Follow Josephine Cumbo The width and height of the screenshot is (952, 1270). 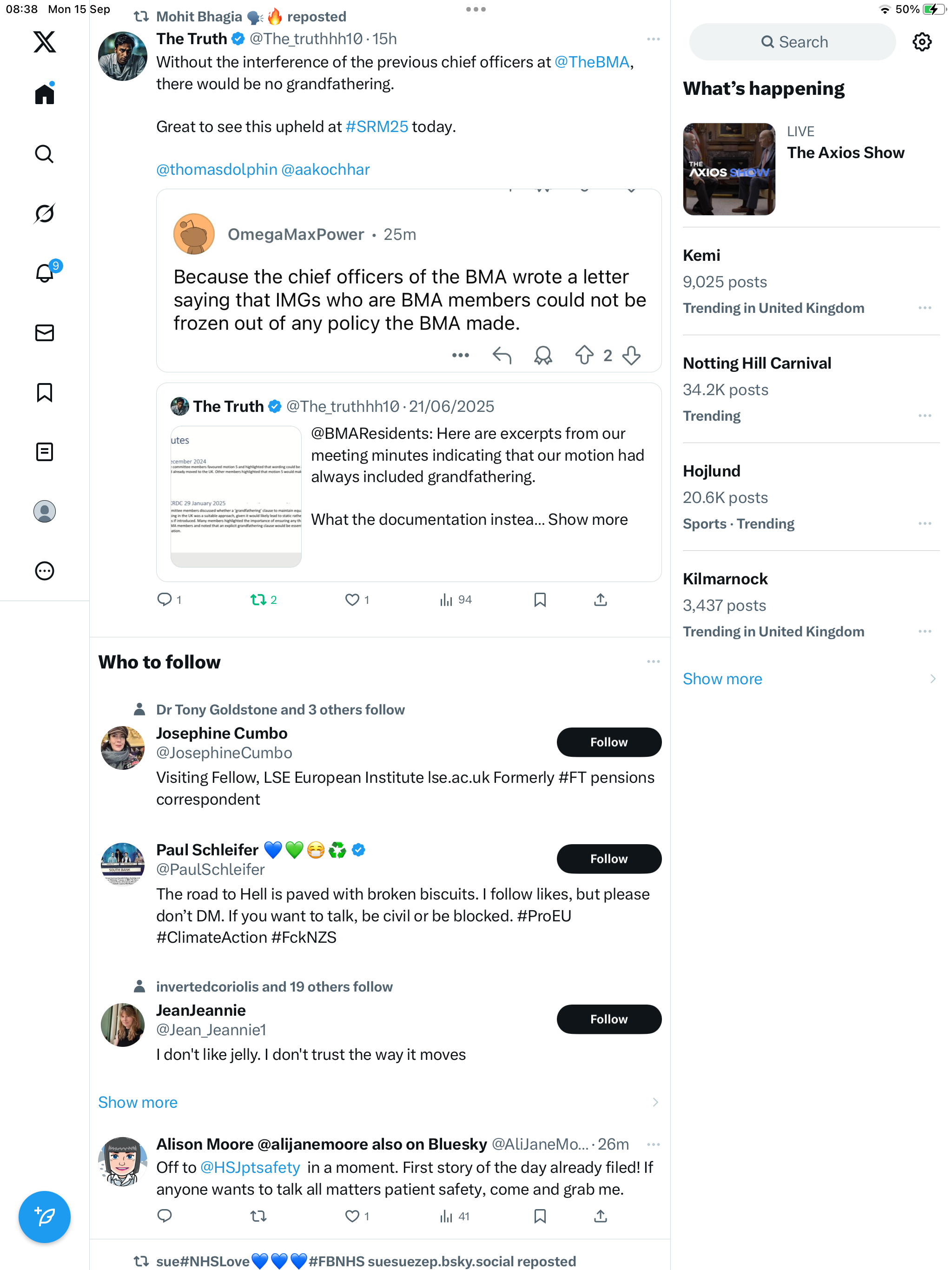(608, 742)
